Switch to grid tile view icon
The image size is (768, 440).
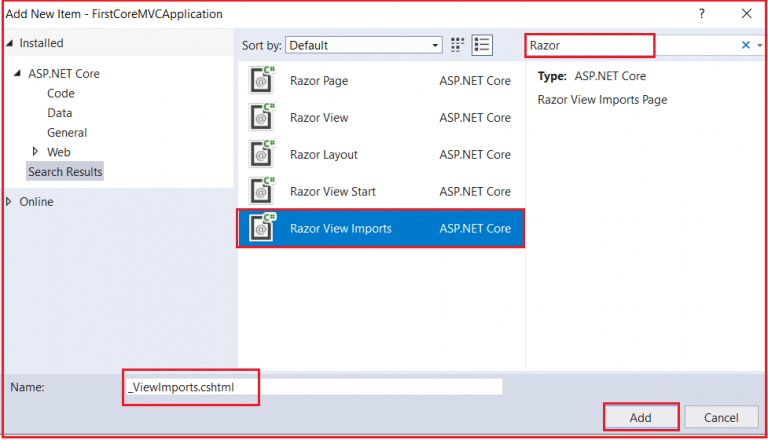458,45
